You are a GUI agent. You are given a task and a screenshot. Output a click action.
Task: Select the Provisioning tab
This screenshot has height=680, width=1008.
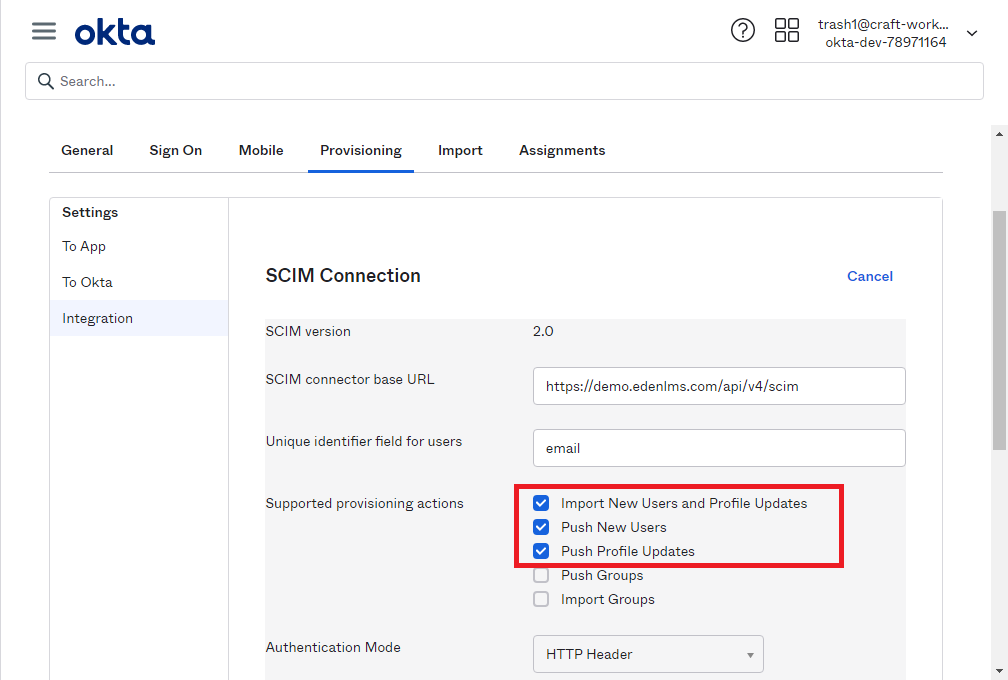click(361, 150)
